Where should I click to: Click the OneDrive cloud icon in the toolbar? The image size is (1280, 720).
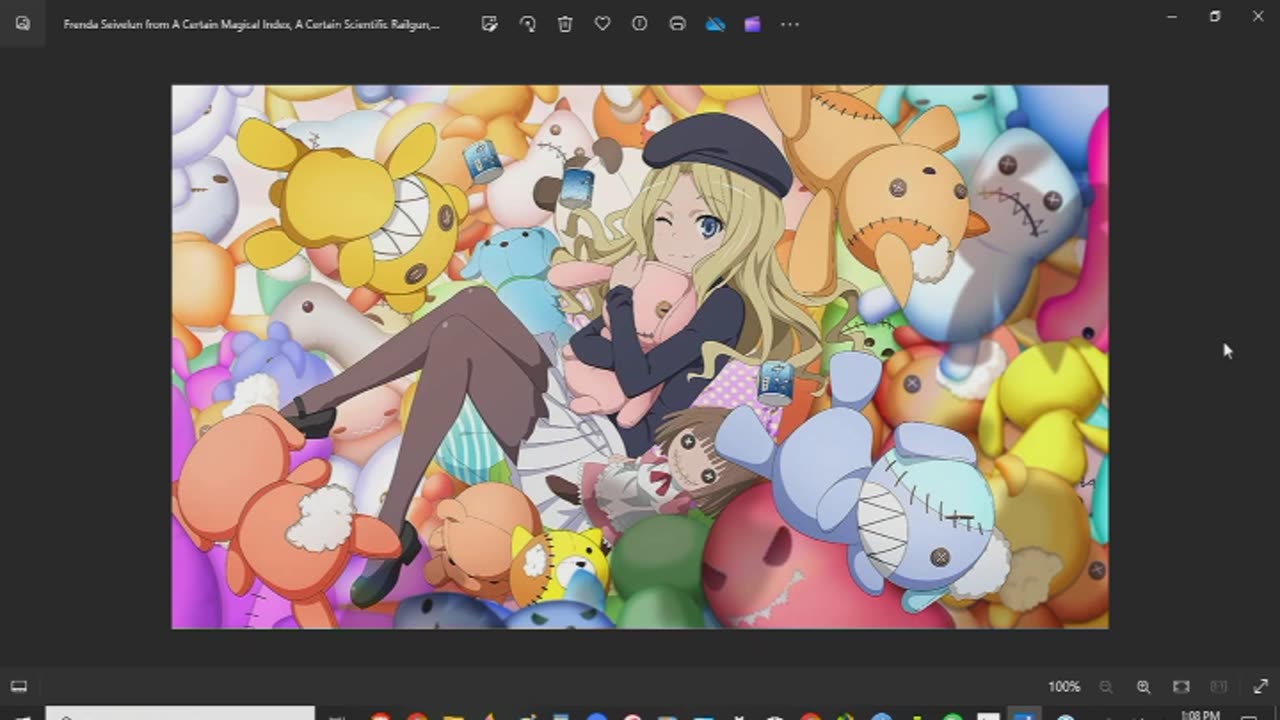[715, 24]
